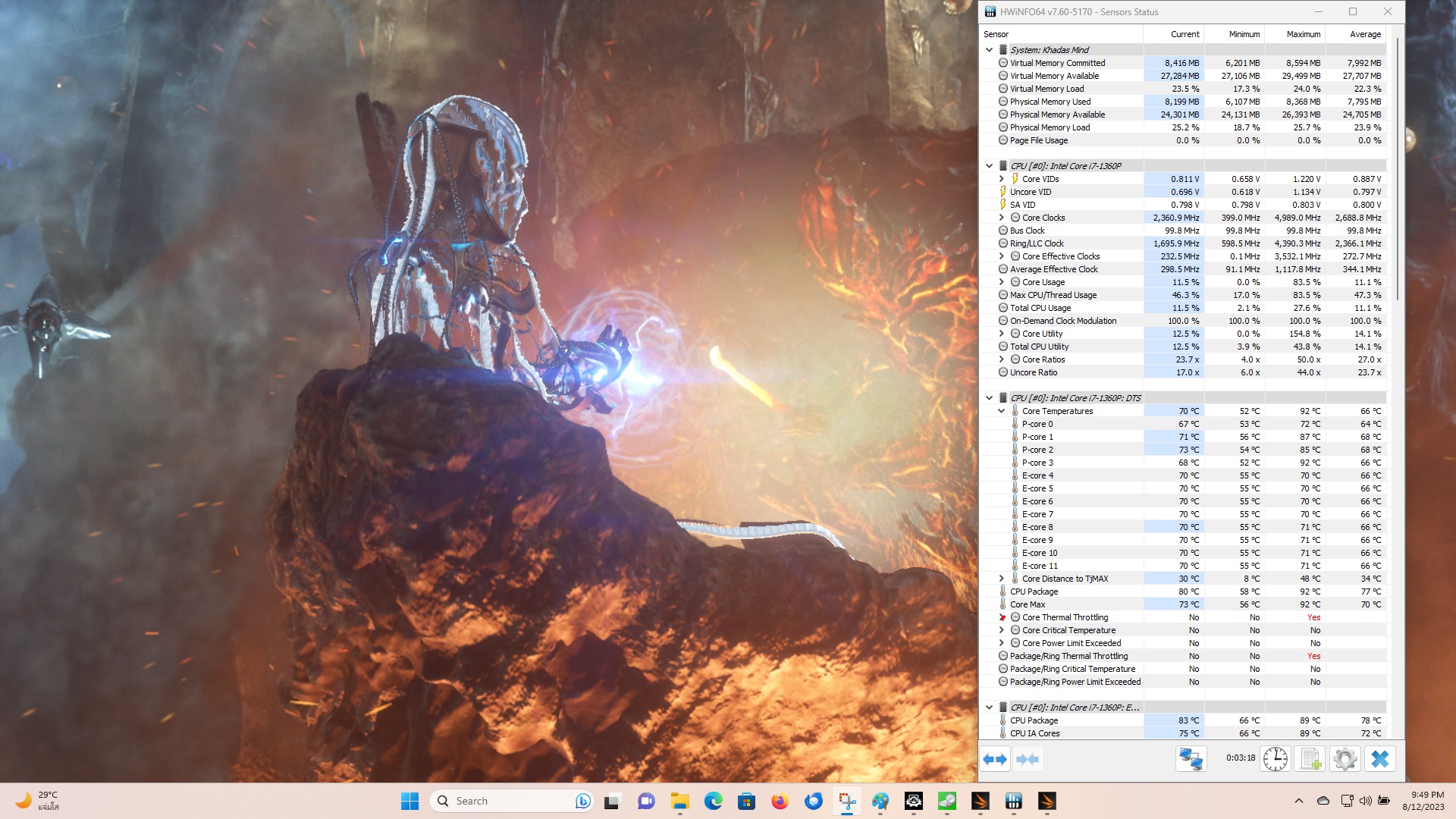Click the Bing icon in the search box
Viewport: 1456px width, 819px height.
tap(582, 801)
